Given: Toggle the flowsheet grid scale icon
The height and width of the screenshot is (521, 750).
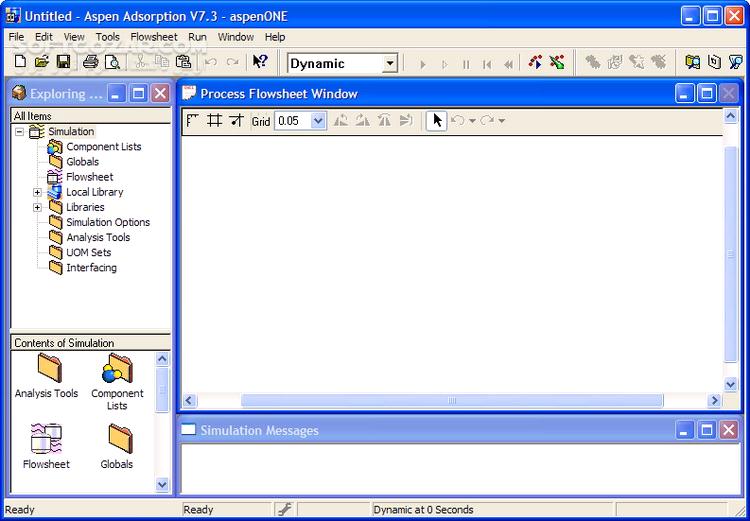Looking at the screenshot, I should tap(236, 121).
